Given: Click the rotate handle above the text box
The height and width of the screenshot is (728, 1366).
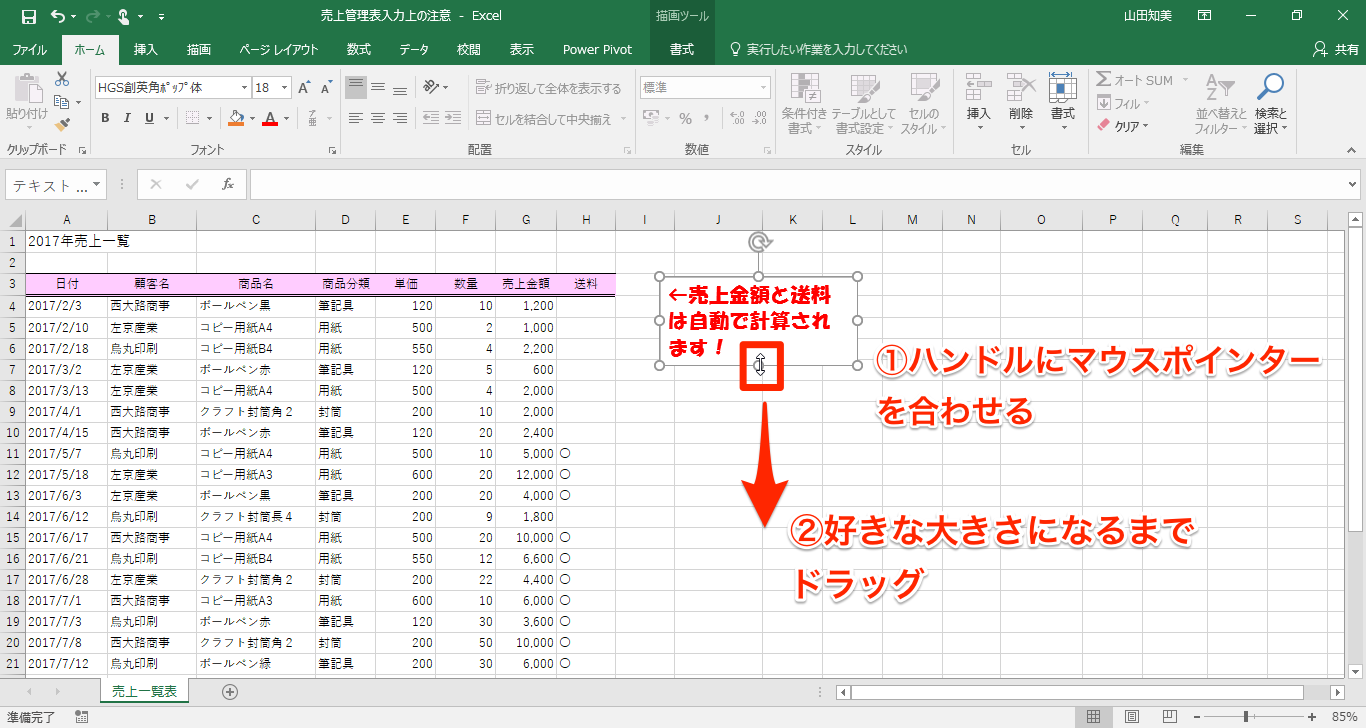Looking at the screenshot, I should [759, 241].
